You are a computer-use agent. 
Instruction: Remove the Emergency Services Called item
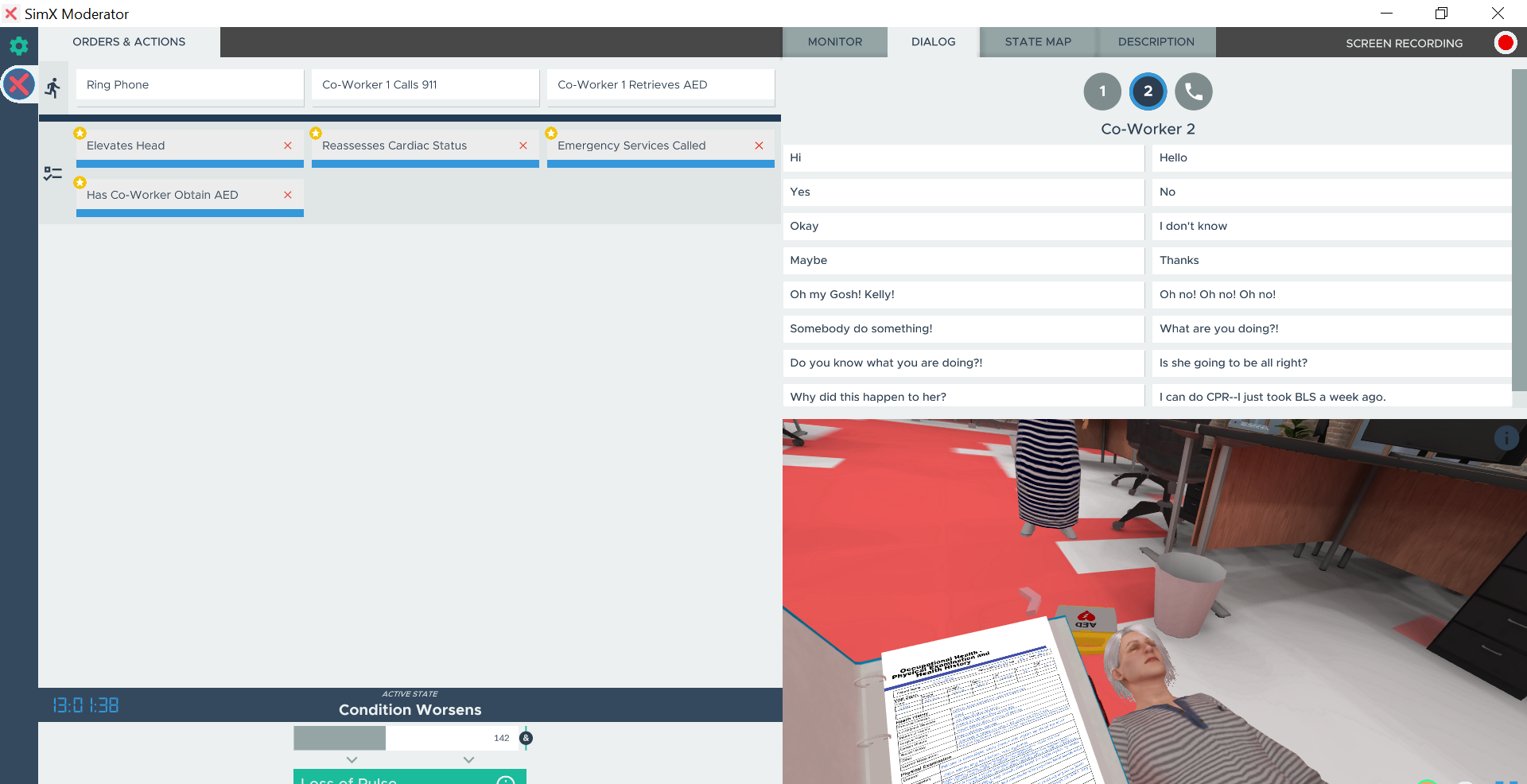[759, 146]
